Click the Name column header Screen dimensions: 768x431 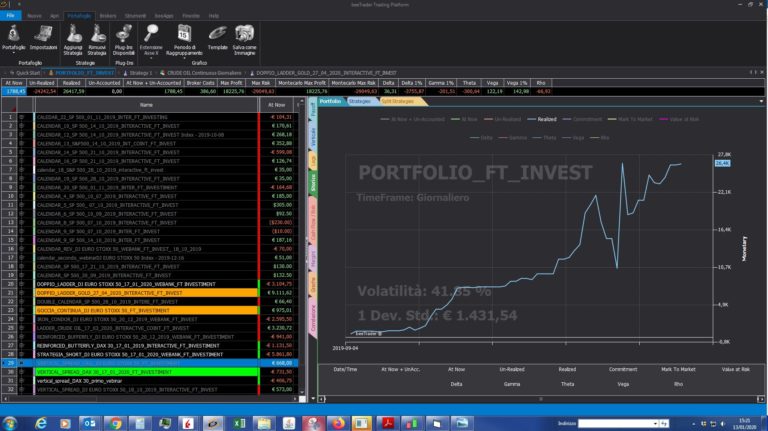(146, 105)
